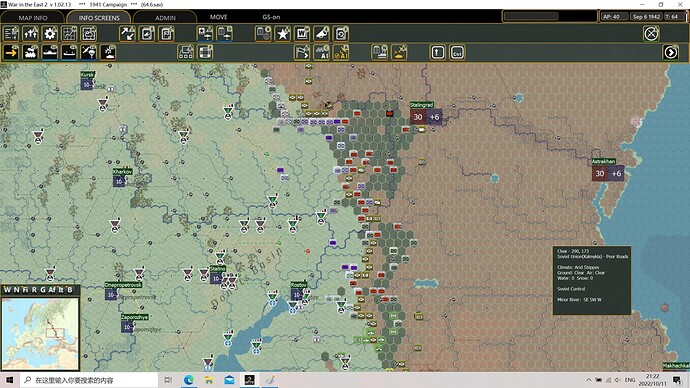Open the "W" document icon
The width and height of the screenshot is (690, 388).
(302, 34)
